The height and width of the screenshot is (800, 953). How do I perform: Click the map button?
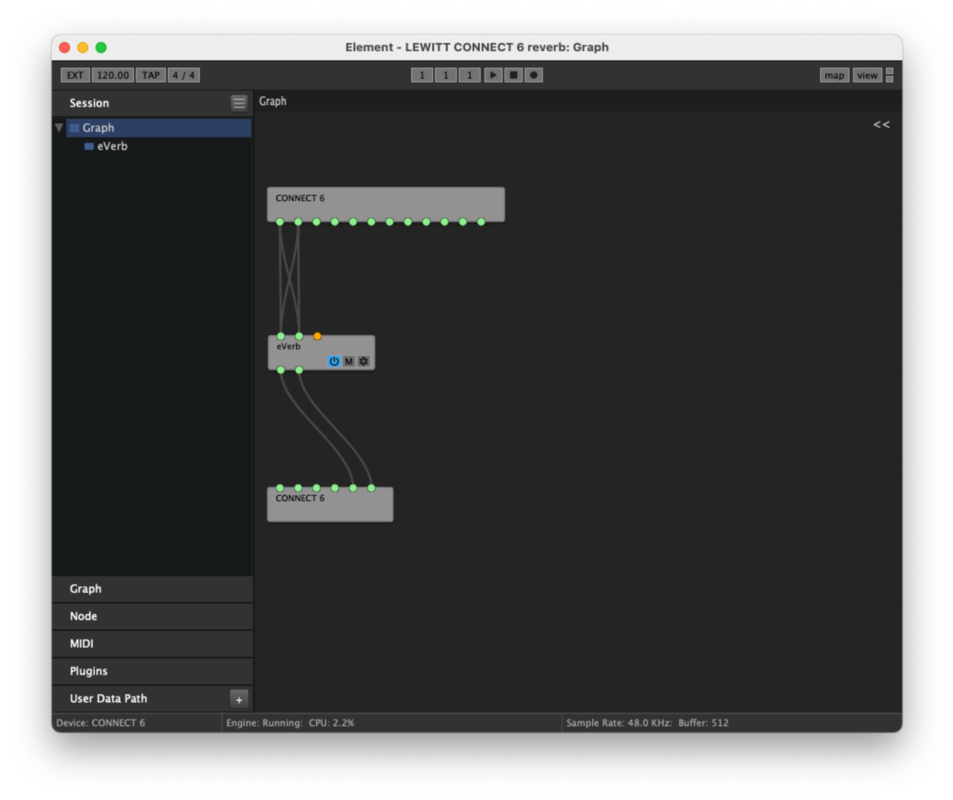(834, 75)
